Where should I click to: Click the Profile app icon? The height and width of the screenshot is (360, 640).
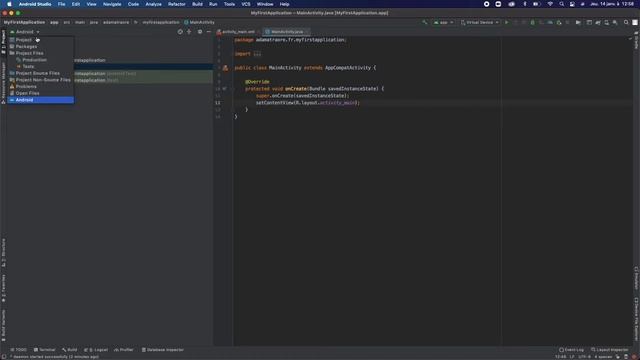coord(550,22)
